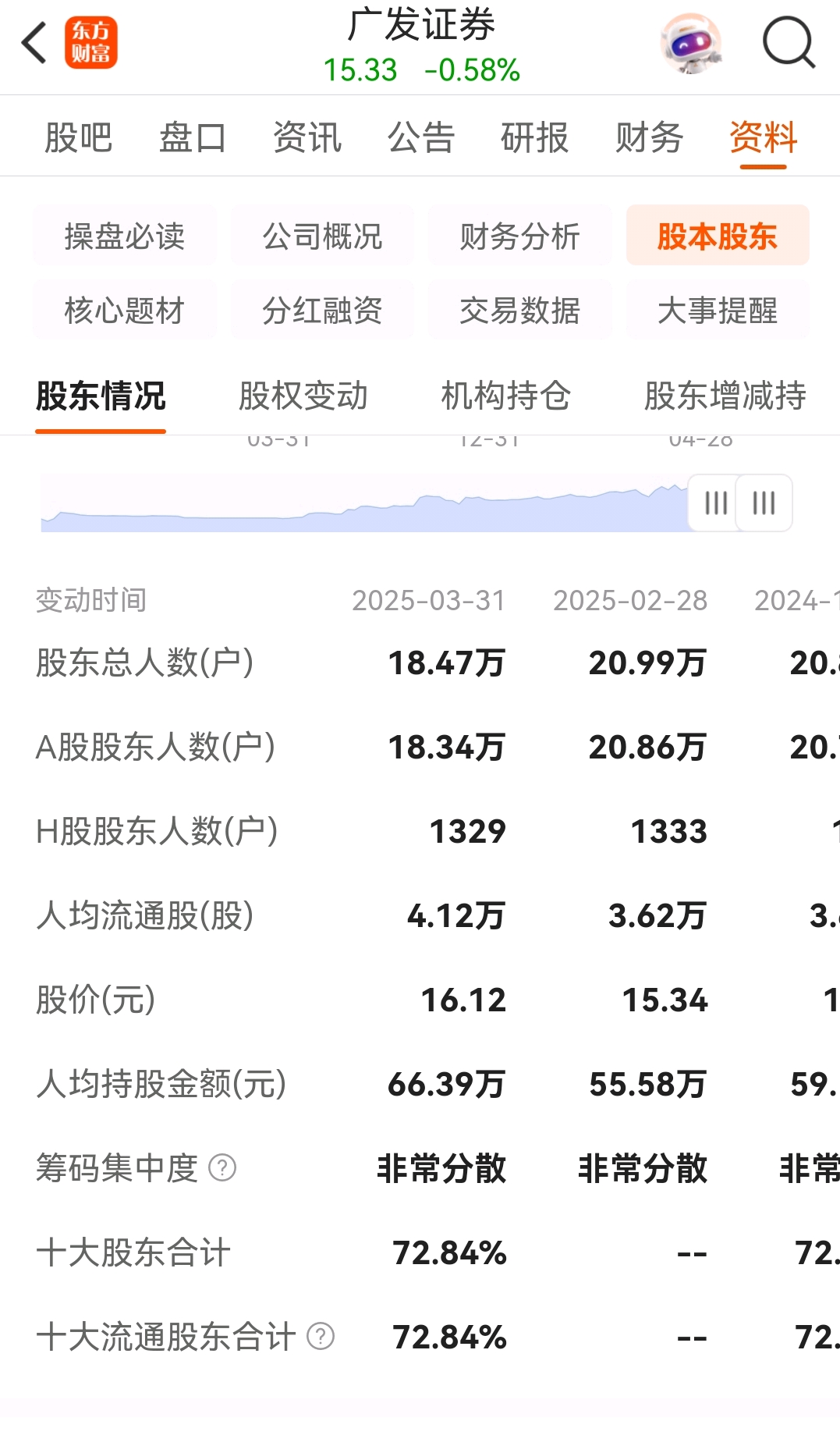The width and height of the screenshot is (840, 1453).
Task: Tap the 十大股东合计 row label
Action: (133, 1252)
